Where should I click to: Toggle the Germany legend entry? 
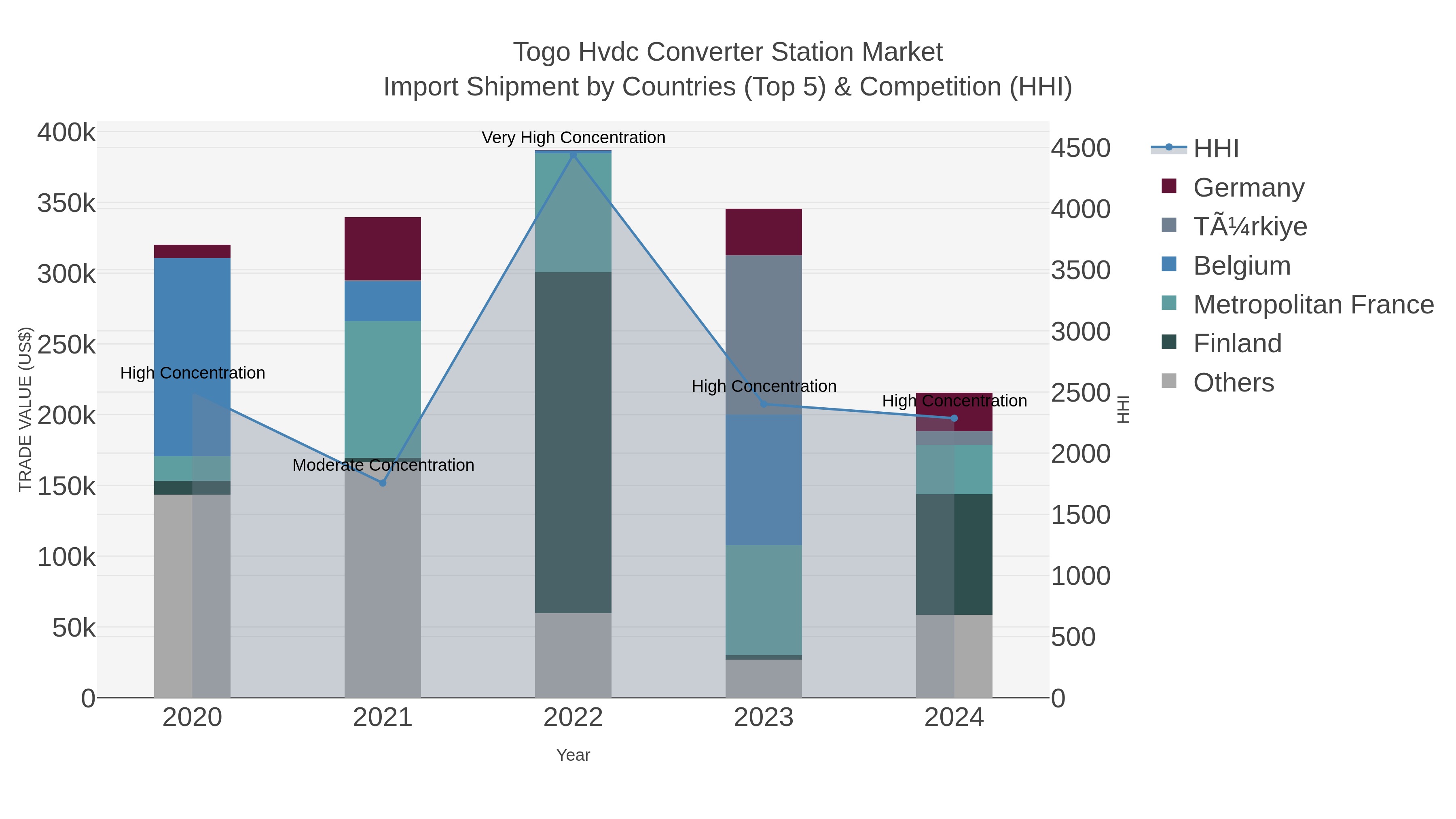tap(1232, 187)
